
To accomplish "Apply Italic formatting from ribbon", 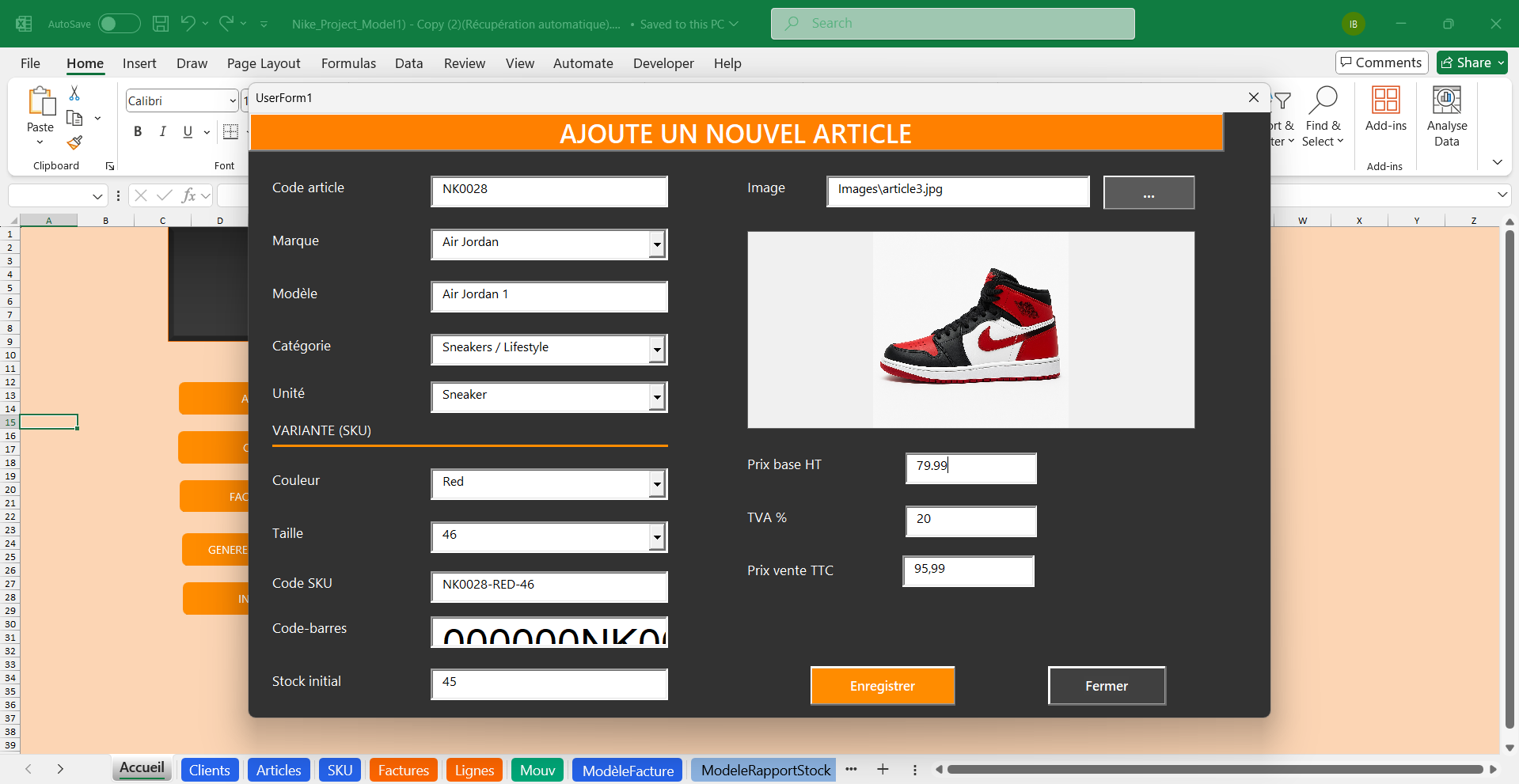I will click(162, 131).
